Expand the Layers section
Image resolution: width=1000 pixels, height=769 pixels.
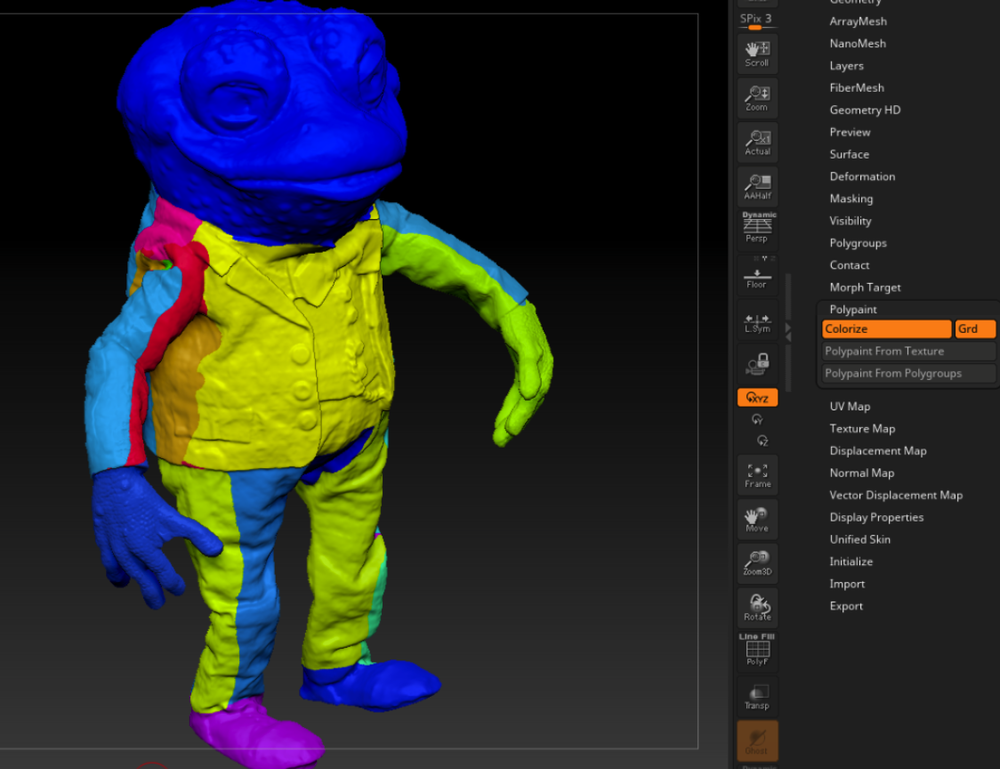846,66
